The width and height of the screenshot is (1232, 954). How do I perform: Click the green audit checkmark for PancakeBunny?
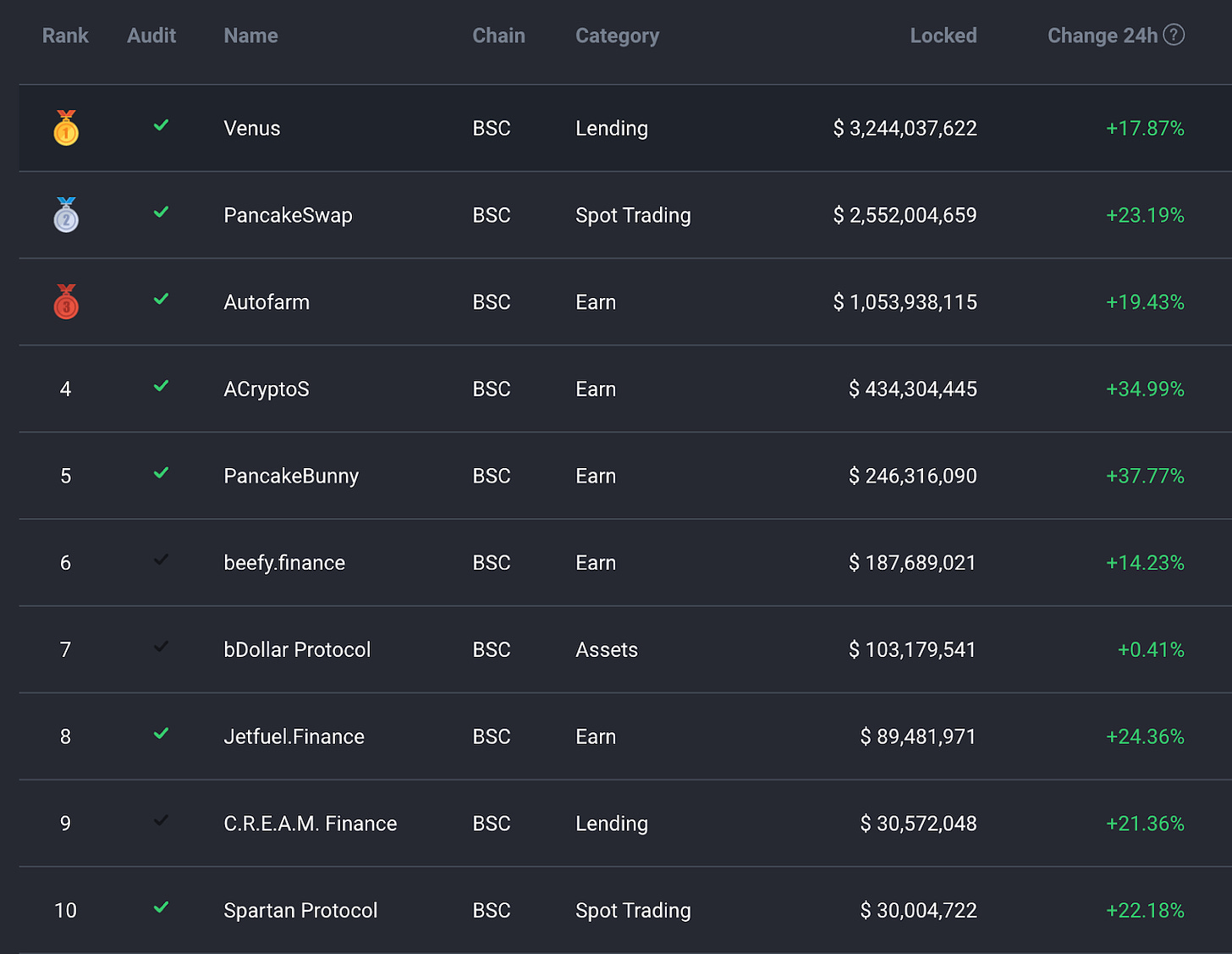(161, 473)
